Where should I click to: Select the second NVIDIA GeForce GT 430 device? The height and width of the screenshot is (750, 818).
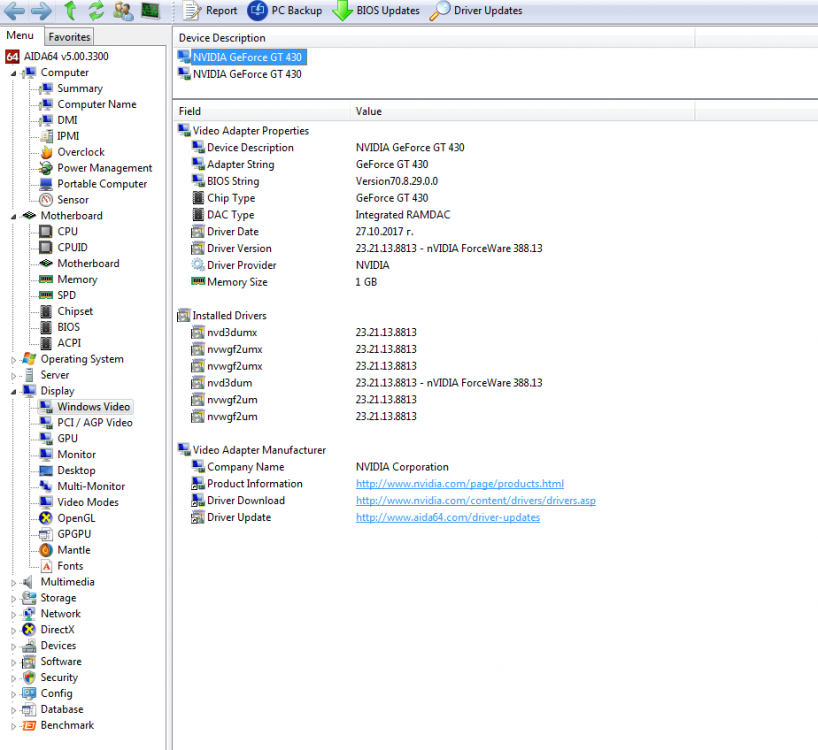pos(247,75)
